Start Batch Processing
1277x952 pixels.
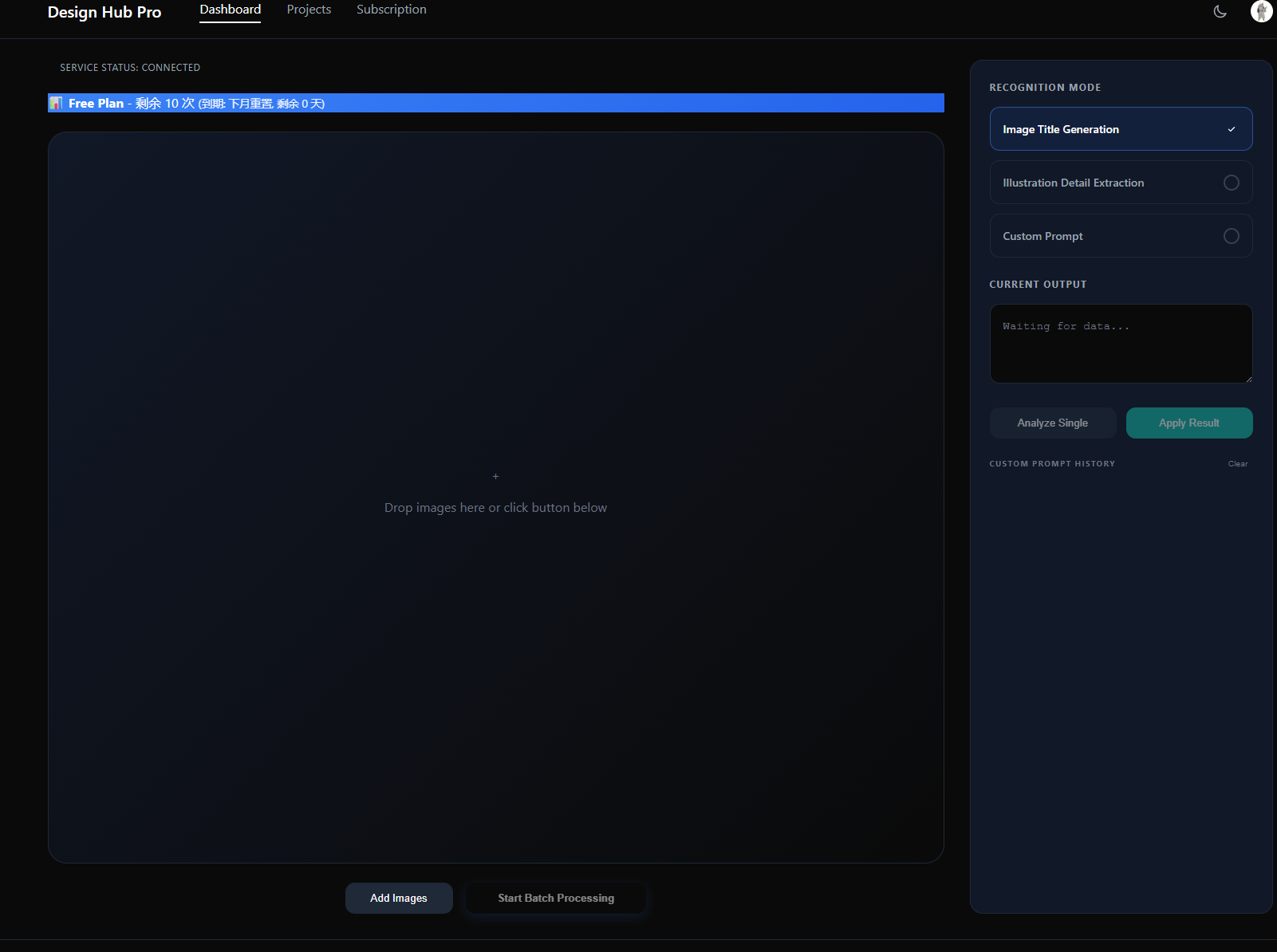[556, 898]
